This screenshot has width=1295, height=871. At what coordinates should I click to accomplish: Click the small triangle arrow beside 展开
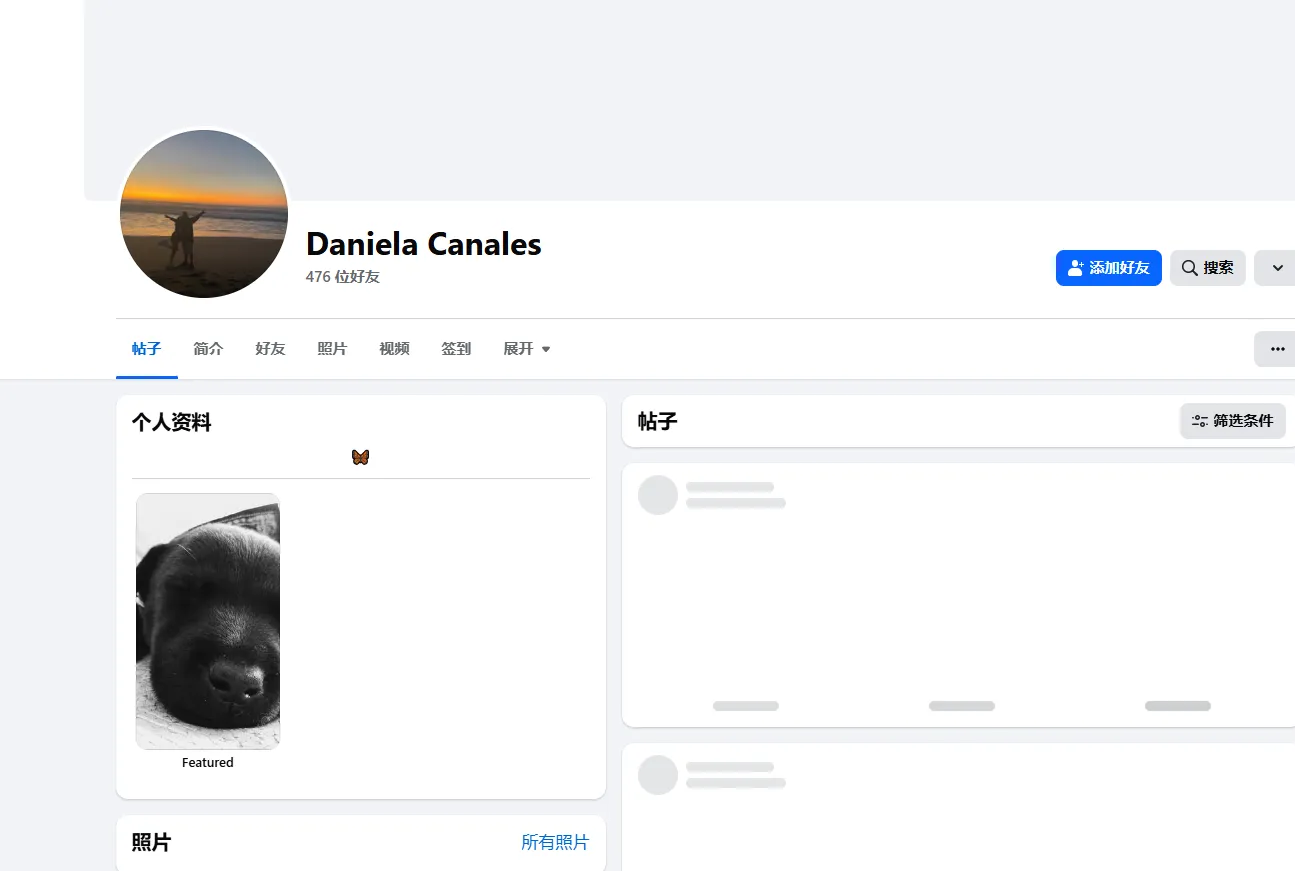546,349
